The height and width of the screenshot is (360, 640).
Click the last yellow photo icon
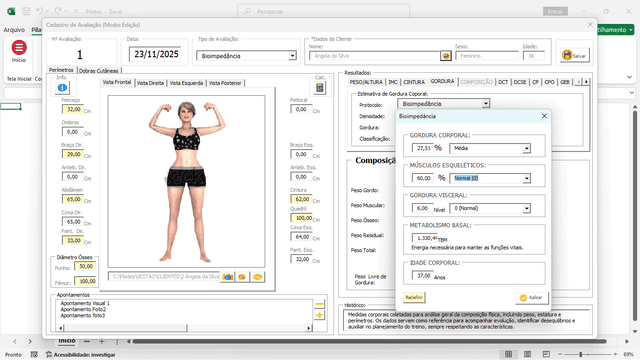point(258,277)
